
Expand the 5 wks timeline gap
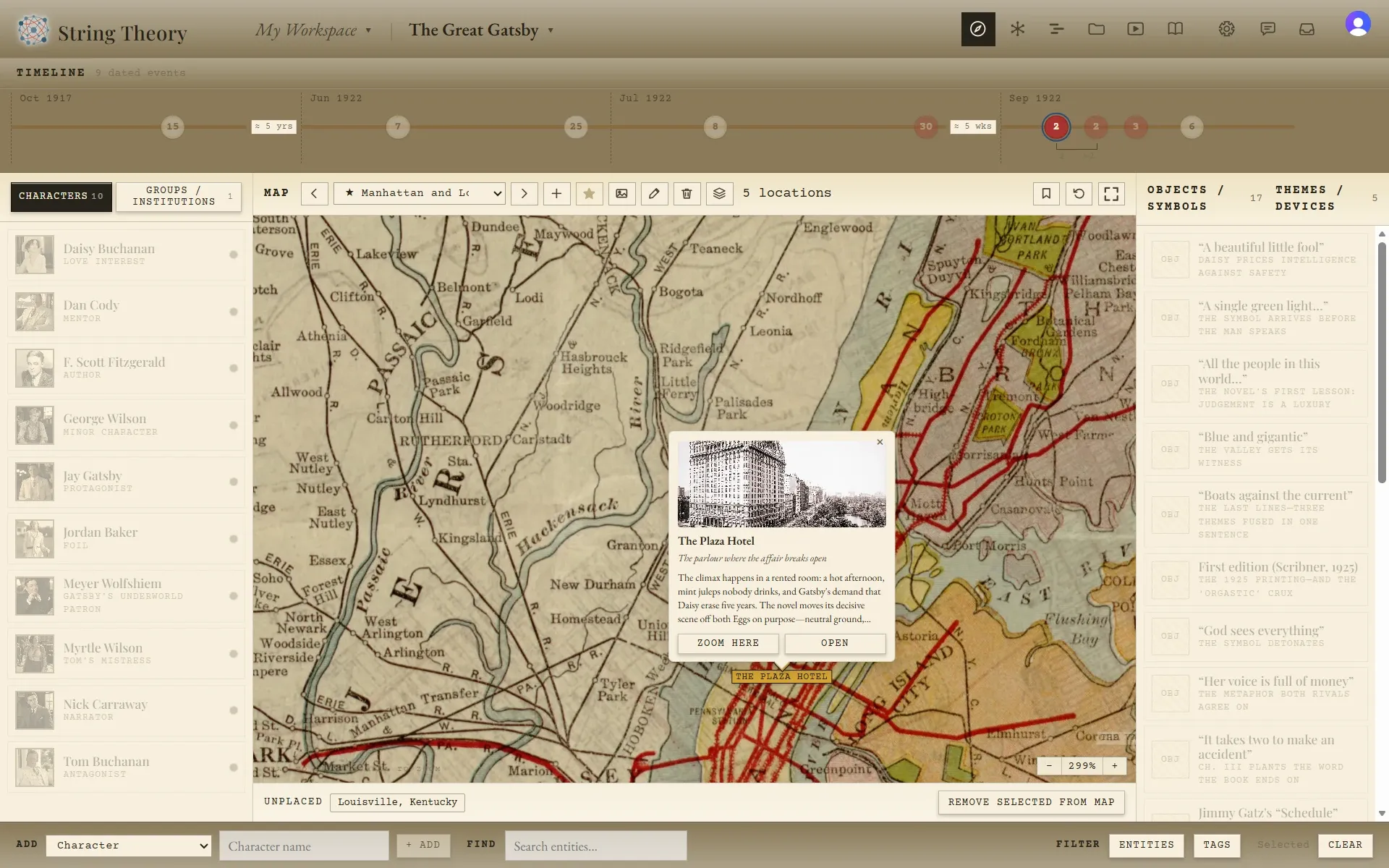pos(973,127)
